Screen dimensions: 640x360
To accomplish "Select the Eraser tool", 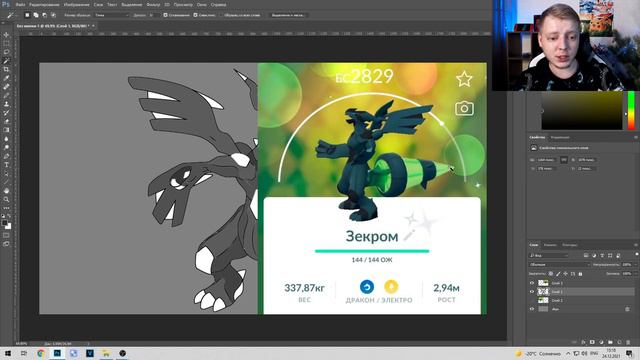I will 6,121.
